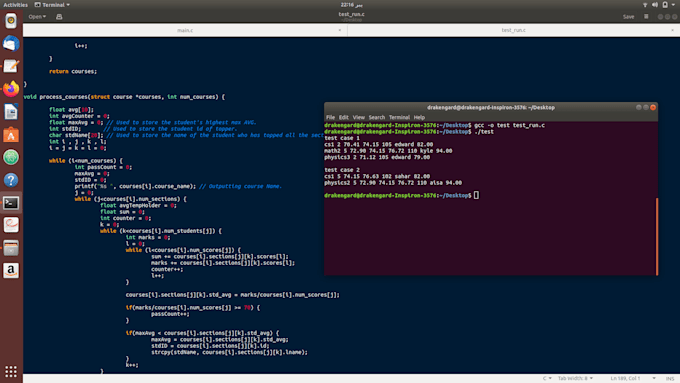Click the 'counter++;' code line
Screen dimensions: 680x383
(167, 269)
